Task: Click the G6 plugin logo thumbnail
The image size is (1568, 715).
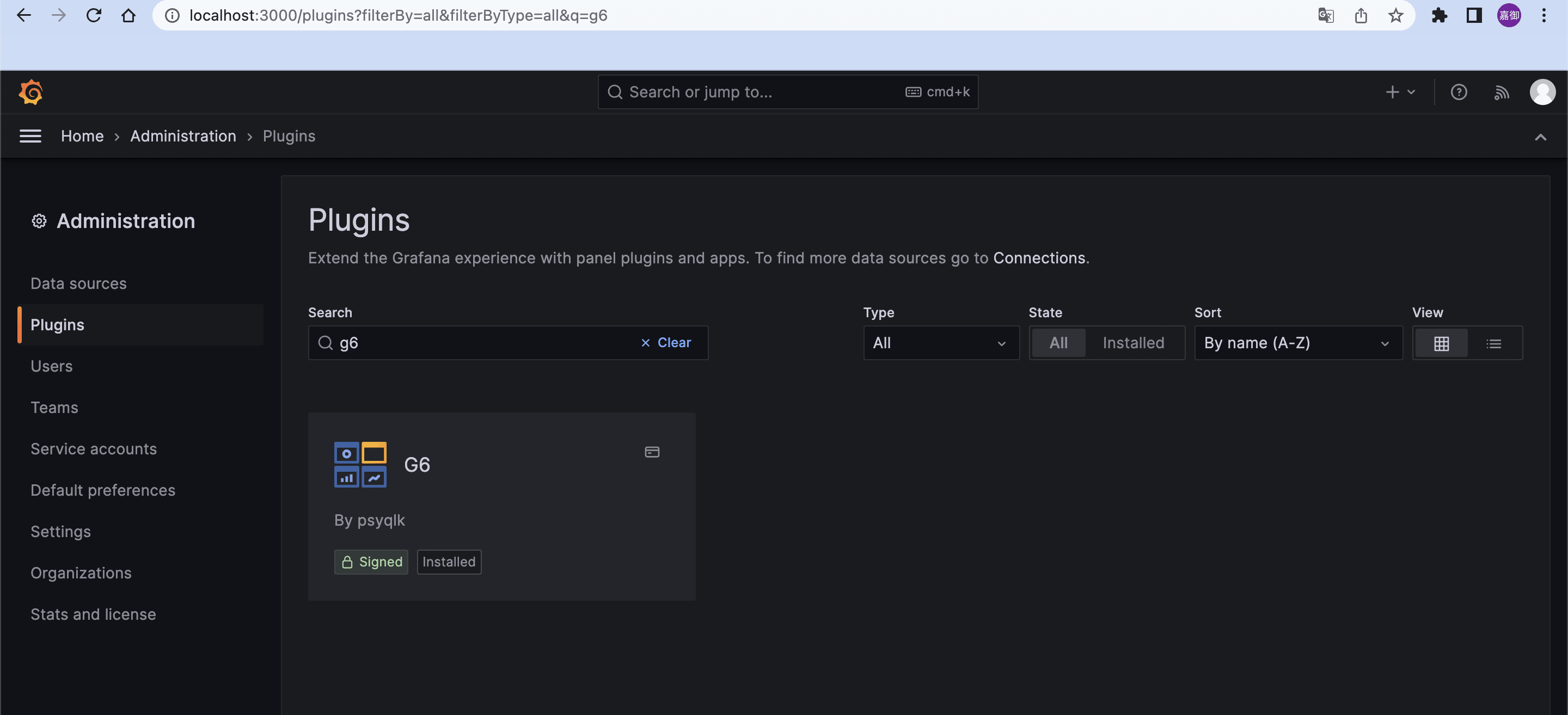Action: tap(360, 465)
